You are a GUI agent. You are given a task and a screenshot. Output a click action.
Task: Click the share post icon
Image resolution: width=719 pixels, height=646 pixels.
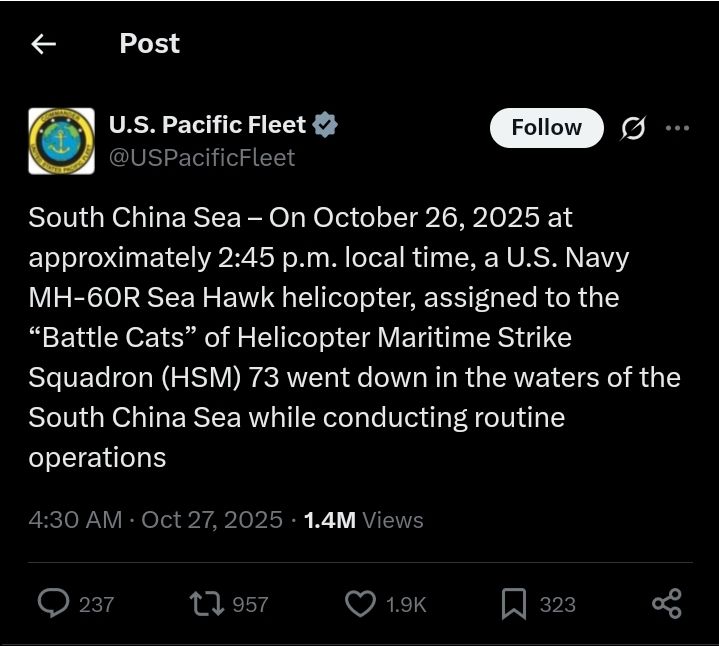coord(666,603)
